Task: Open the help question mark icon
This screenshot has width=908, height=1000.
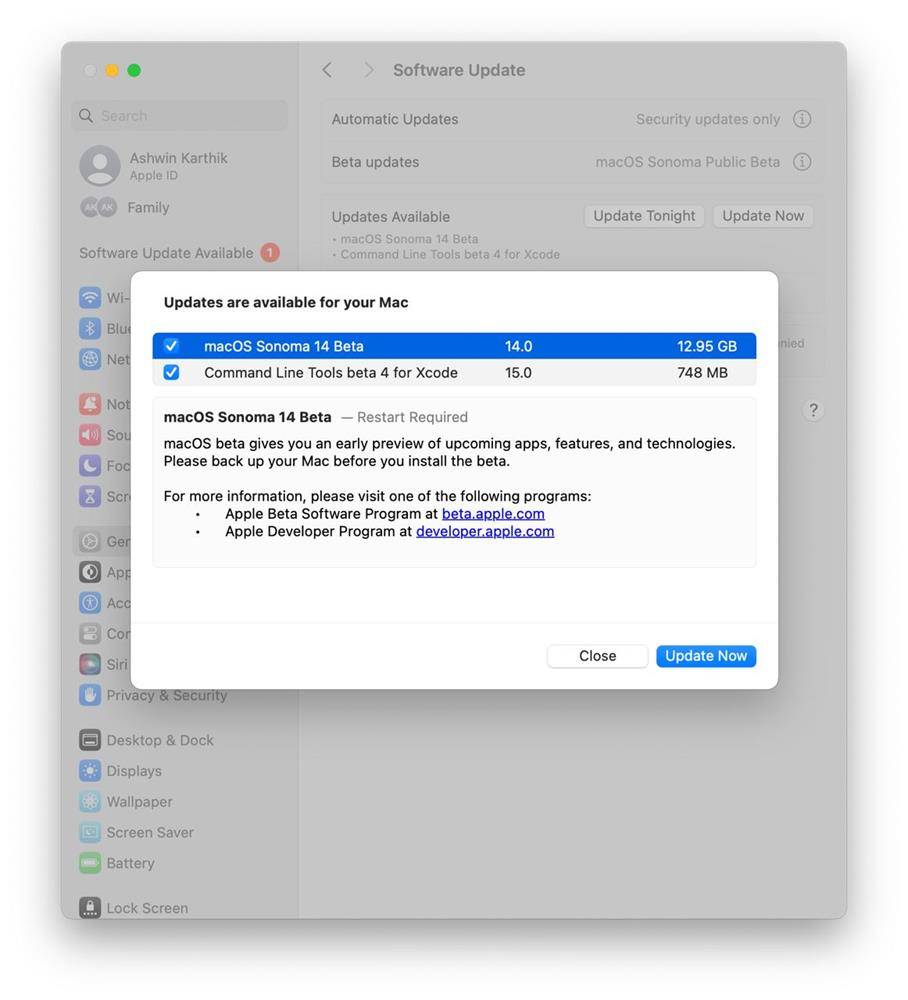Action: [x=813, y=409]
